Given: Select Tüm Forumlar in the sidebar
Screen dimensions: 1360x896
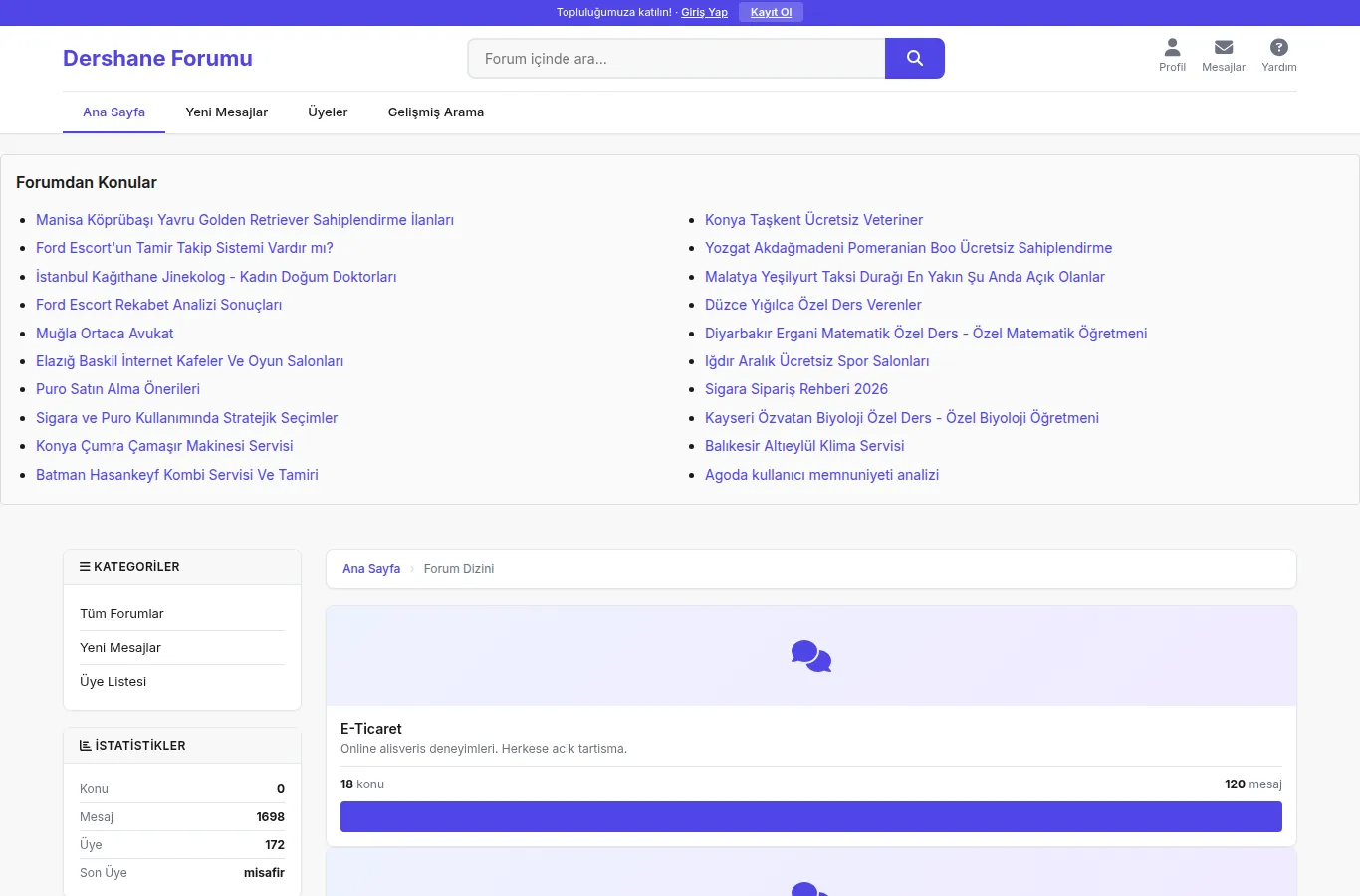Looking at the screenshot, I should click(182, 614).
